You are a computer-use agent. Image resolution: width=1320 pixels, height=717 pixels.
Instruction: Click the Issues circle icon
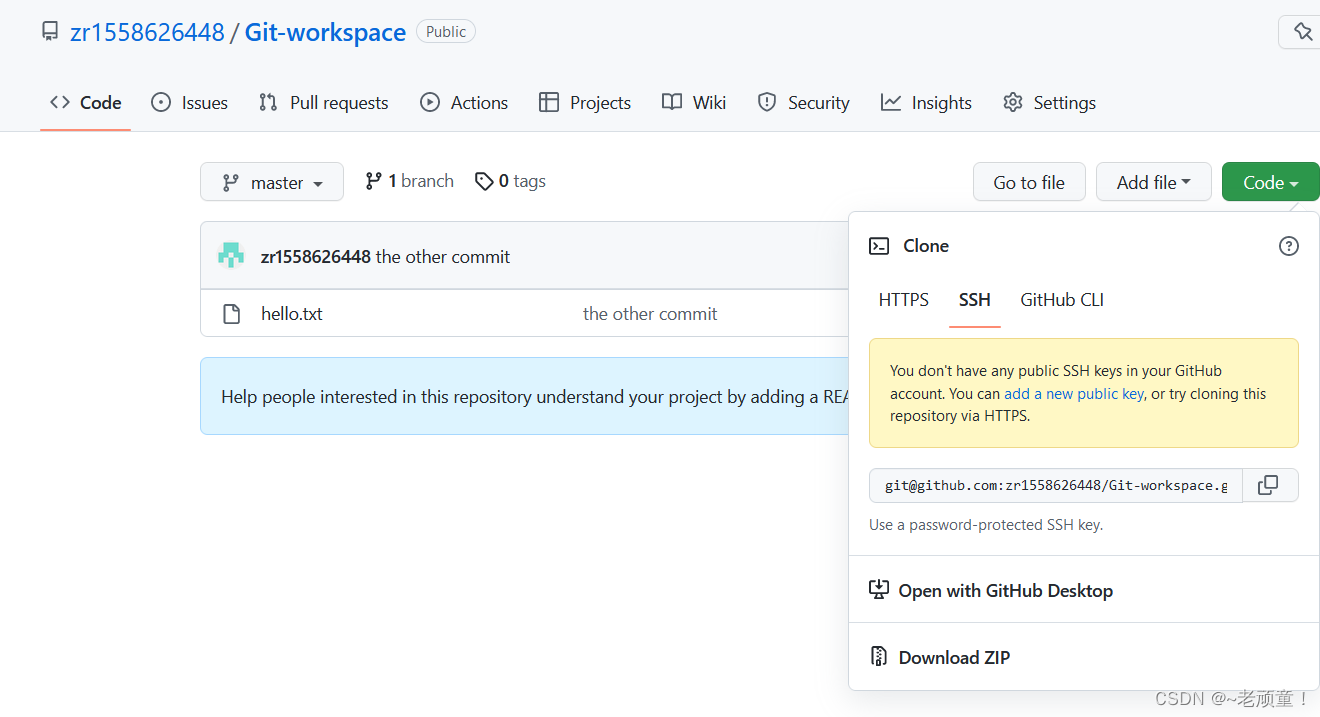tap(161, 102)
